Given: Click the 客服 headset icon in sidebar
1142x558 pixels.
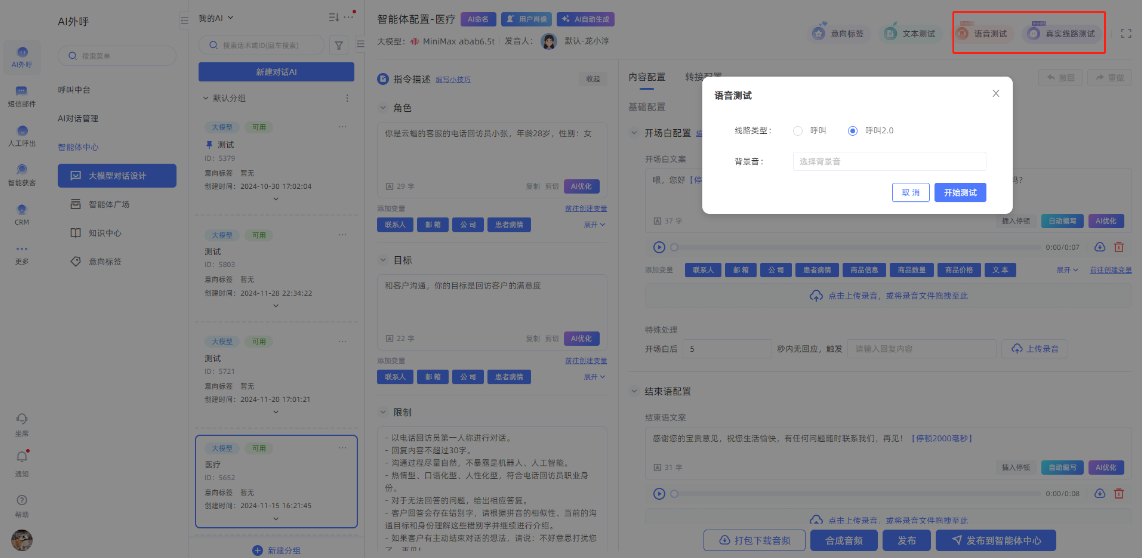Looking at the screenshot, I should coord(21,418).
